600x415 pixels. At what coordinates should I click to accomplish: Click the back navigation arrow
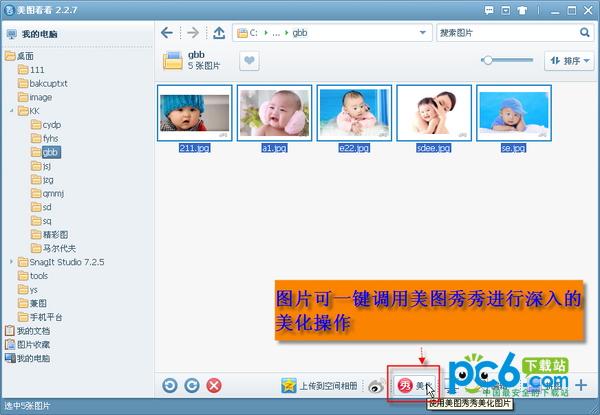167,33
